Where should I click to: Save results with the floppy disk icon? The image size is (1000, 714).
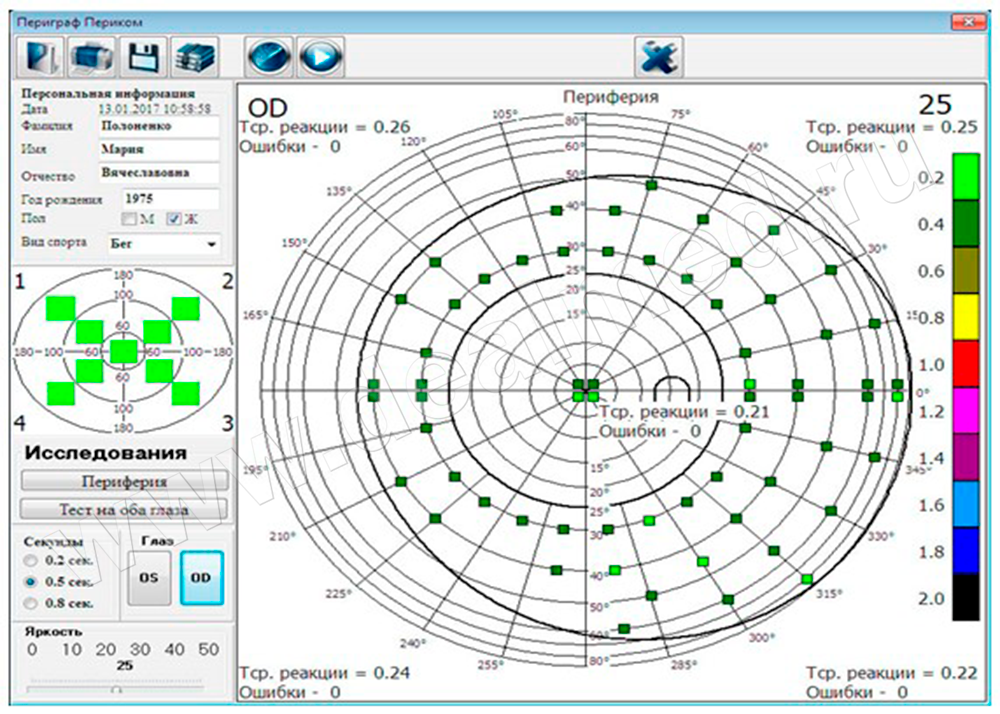pyautogui.click(x=143, y=57)
